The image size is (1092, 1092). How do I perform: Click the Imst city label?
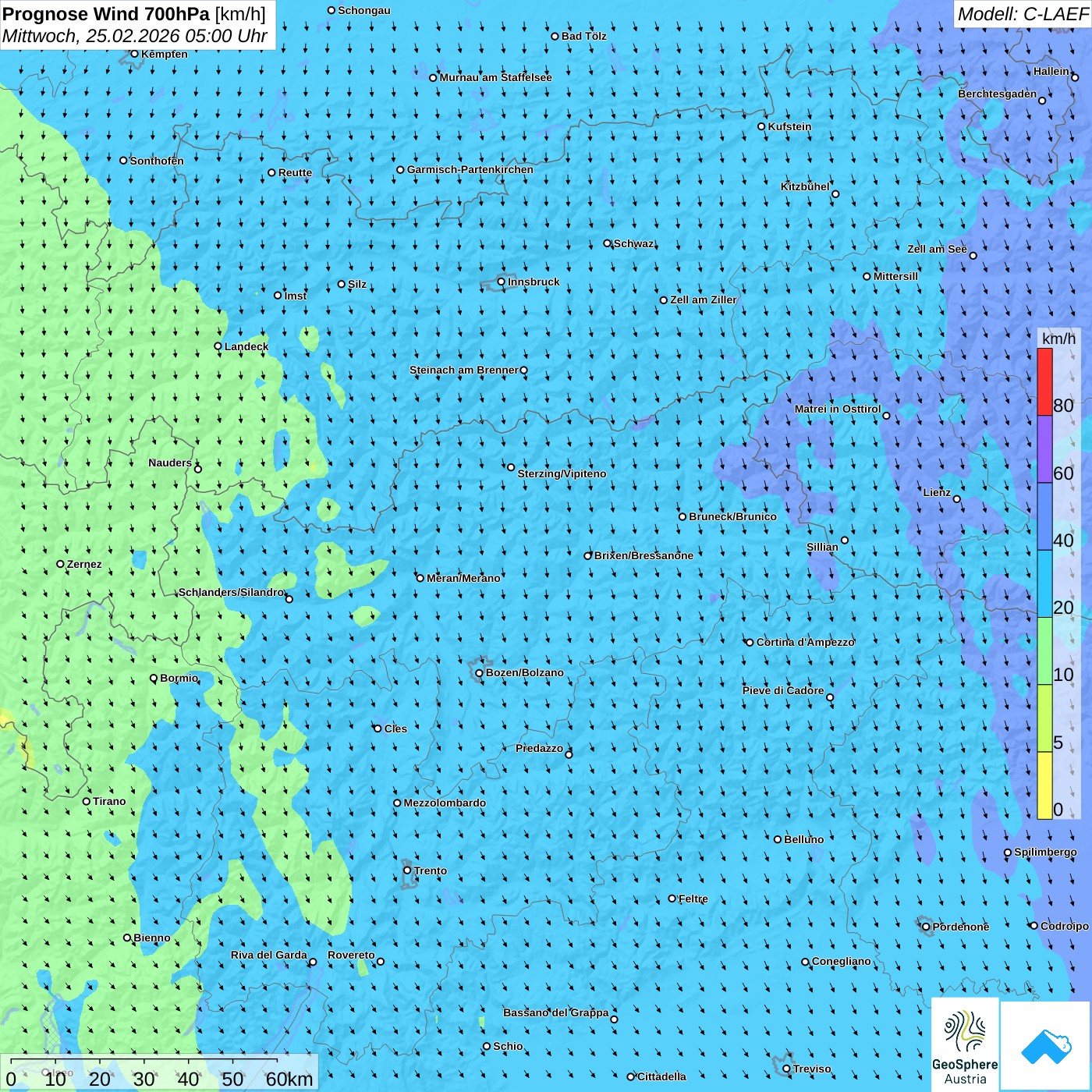pos(296,296)
